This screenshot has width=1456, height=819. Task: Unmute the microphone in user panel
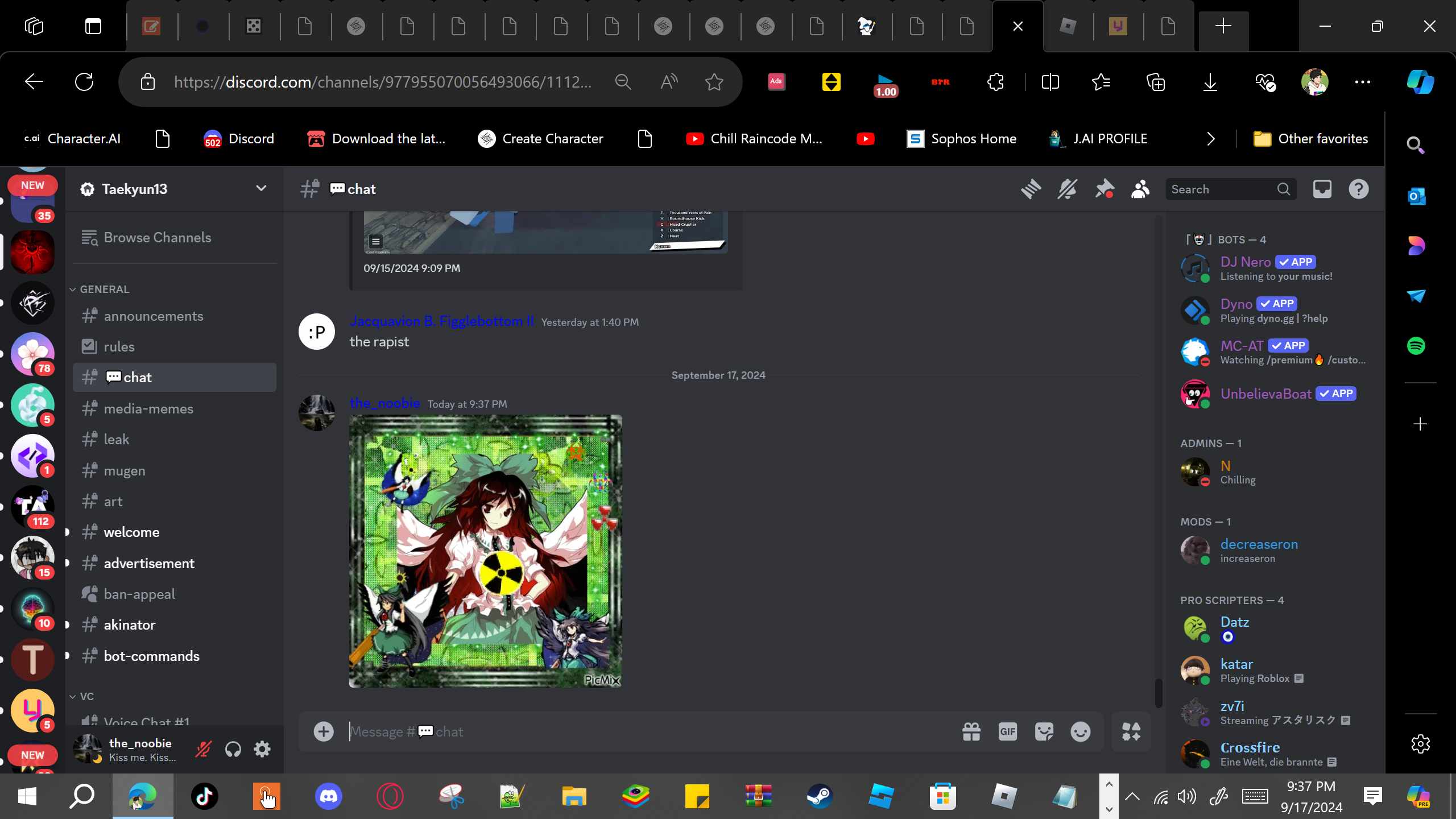(203, 750)
